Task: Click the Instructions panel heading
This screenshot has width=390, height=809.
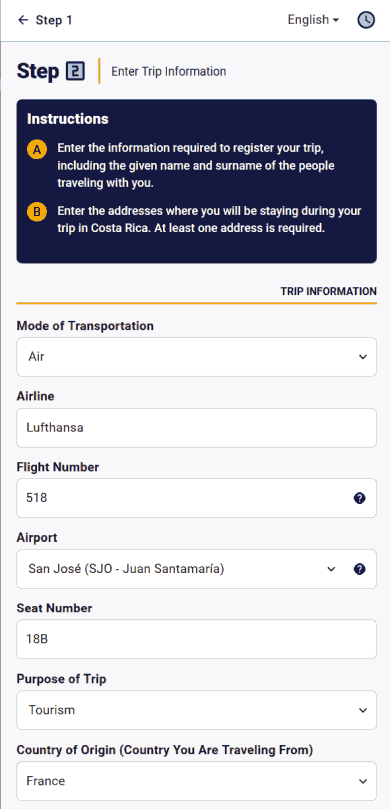Action: 68,119
